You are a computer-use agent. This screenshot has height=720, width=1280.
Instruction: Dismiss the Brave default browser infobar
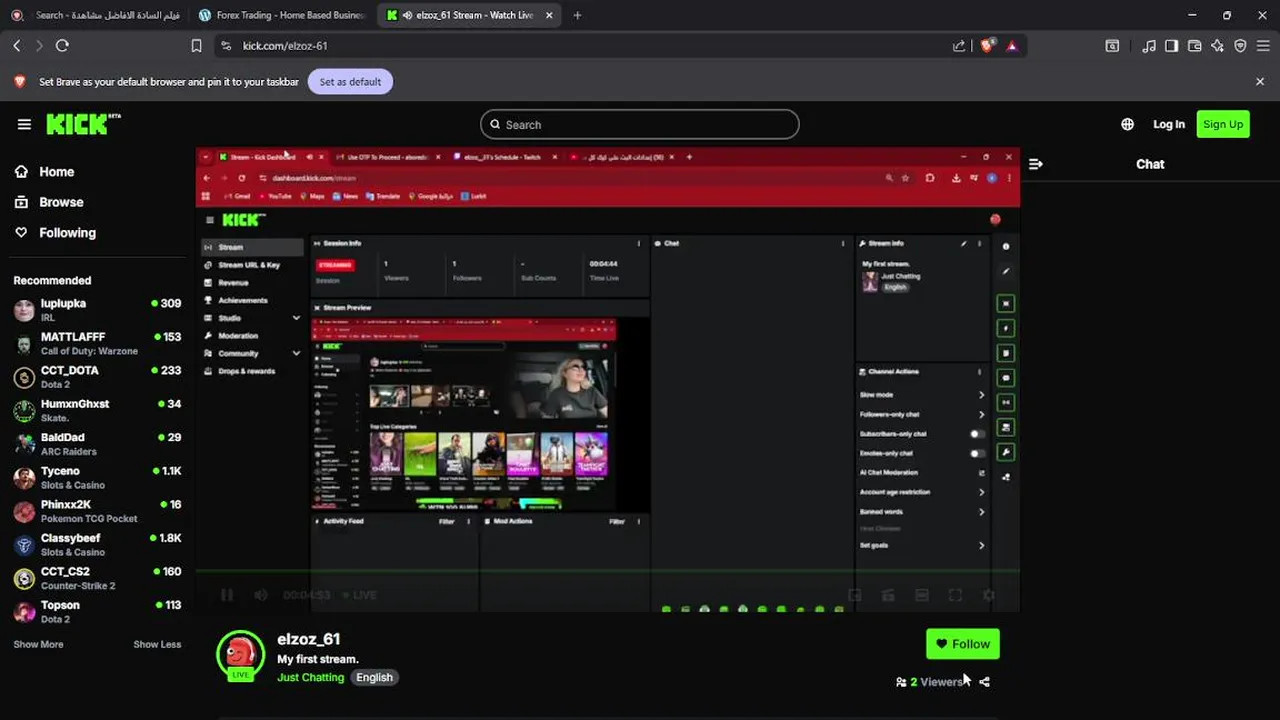(1260, 82)
